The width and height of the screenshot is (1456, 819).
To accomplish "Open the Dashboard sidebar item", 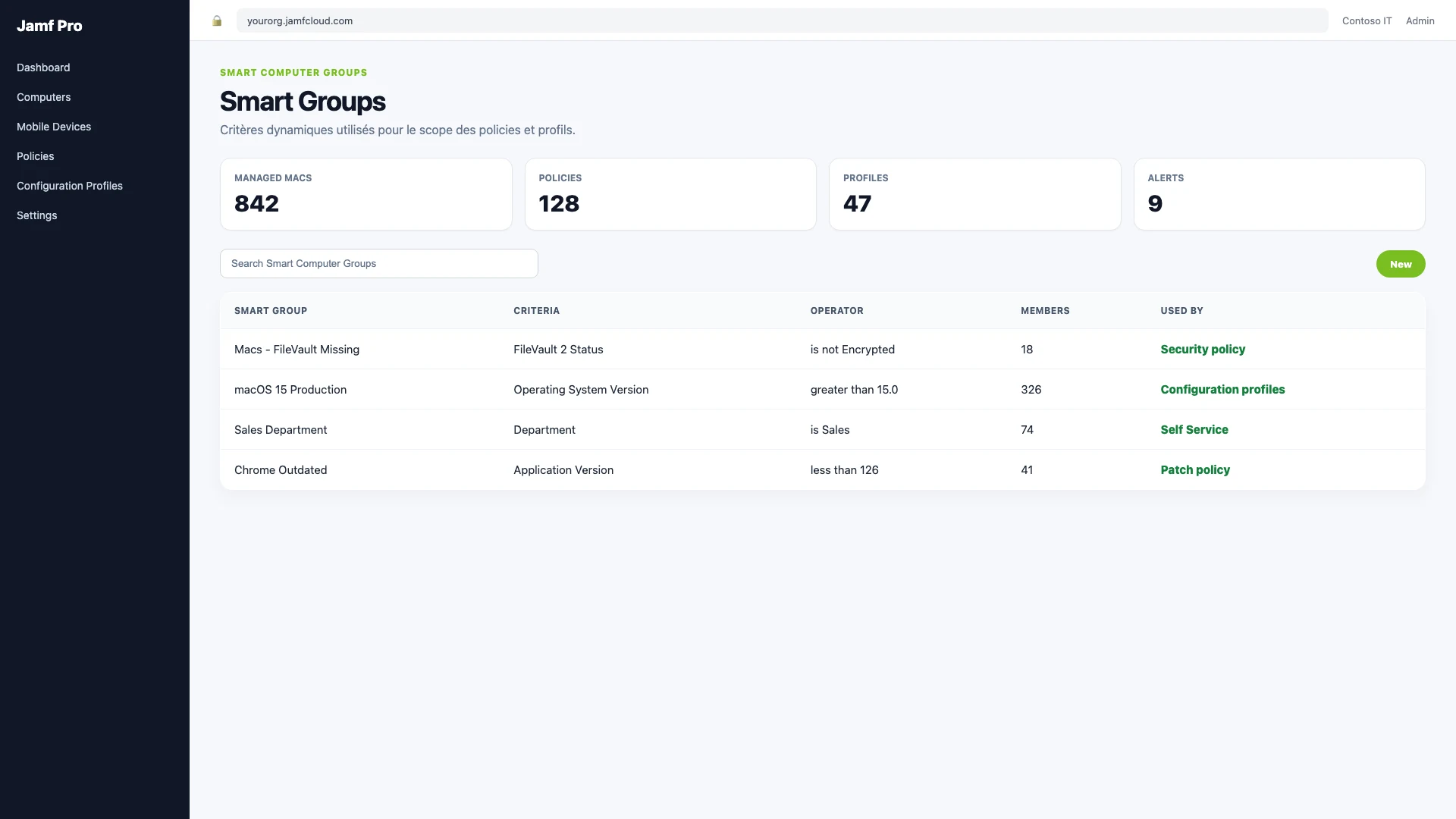I will (43, 67).
